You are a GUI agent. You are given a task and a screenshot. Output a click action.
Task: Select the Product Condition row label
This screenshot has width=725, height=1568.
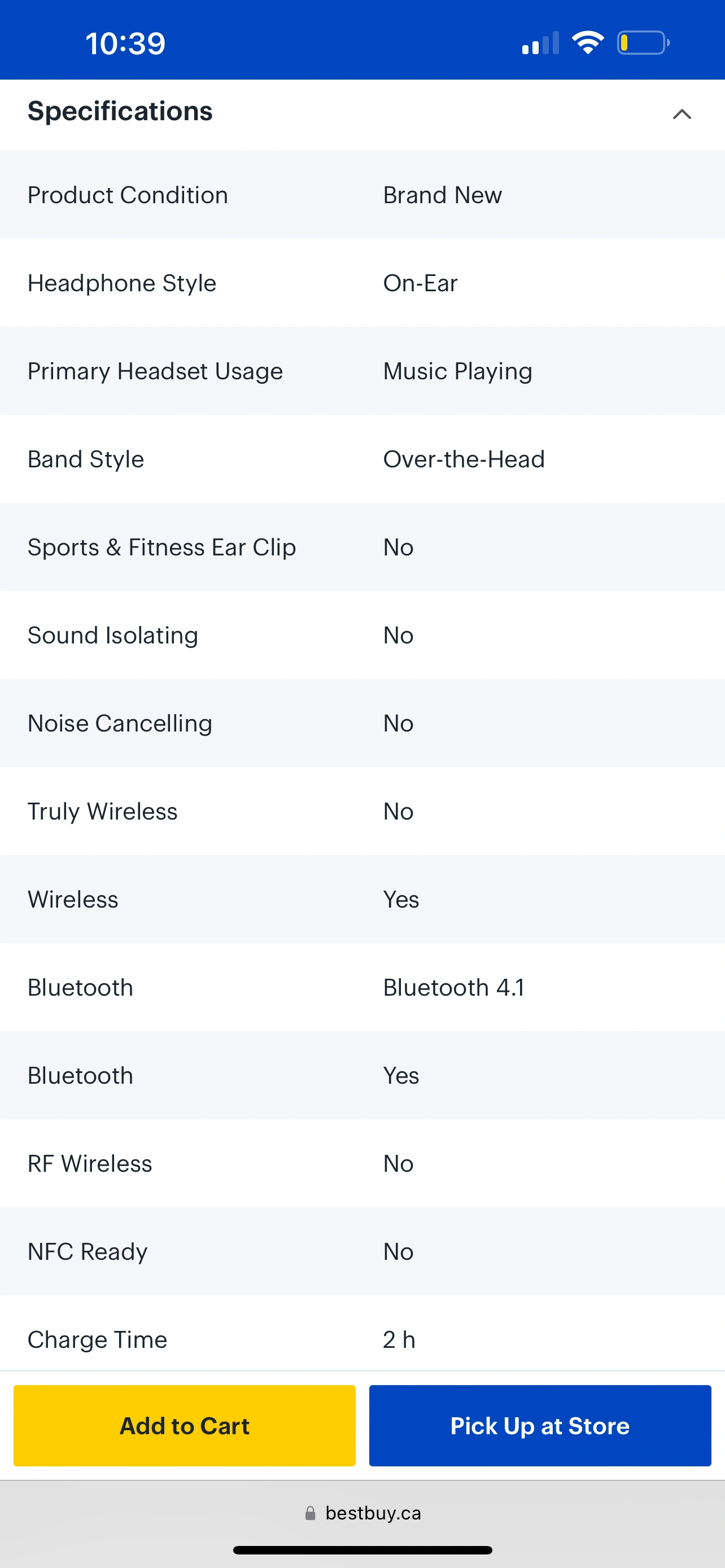(x=128, y=195)
